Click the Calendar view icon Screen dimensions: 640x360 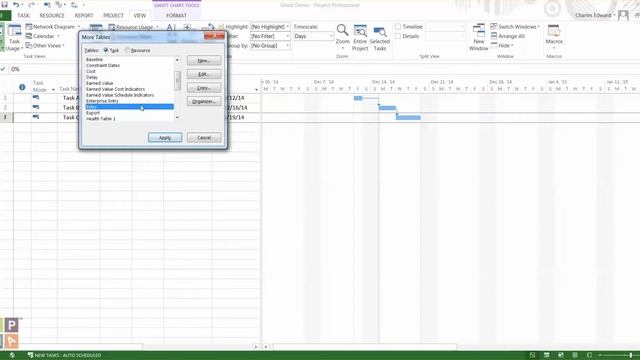click(x=29, y=36)
